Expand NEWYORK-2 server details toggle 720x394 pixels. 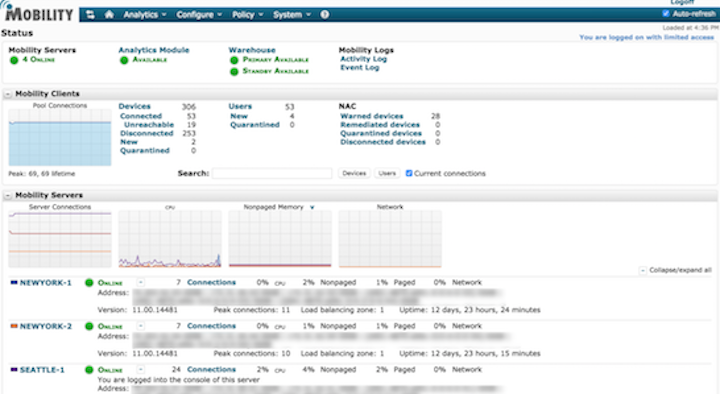(x=141, y=326)
